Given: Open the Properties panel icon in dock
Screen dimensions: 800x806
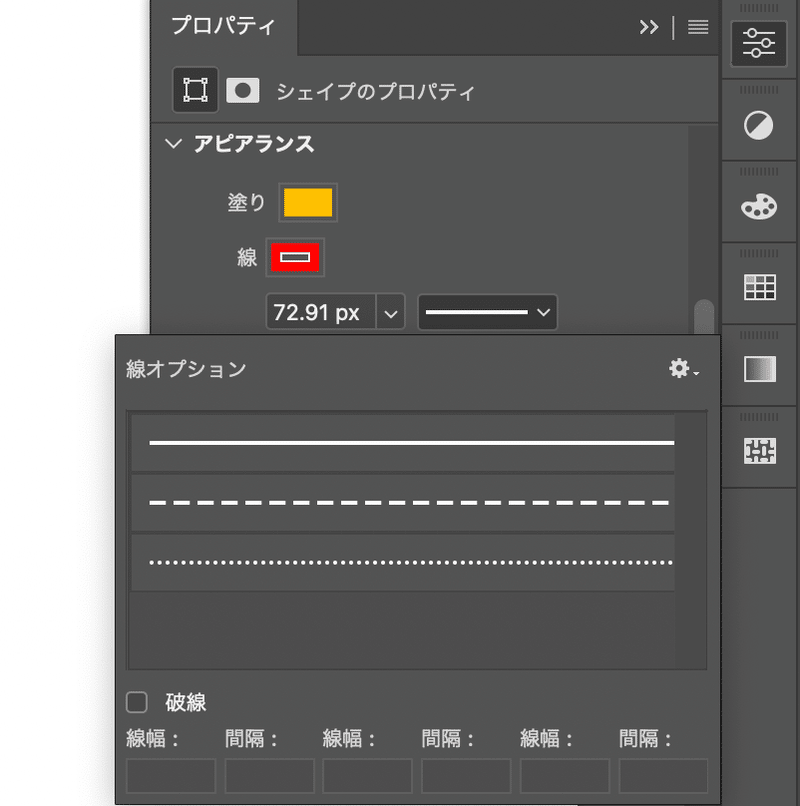Looking at the screenshot, I should click(x=759, y=44).
